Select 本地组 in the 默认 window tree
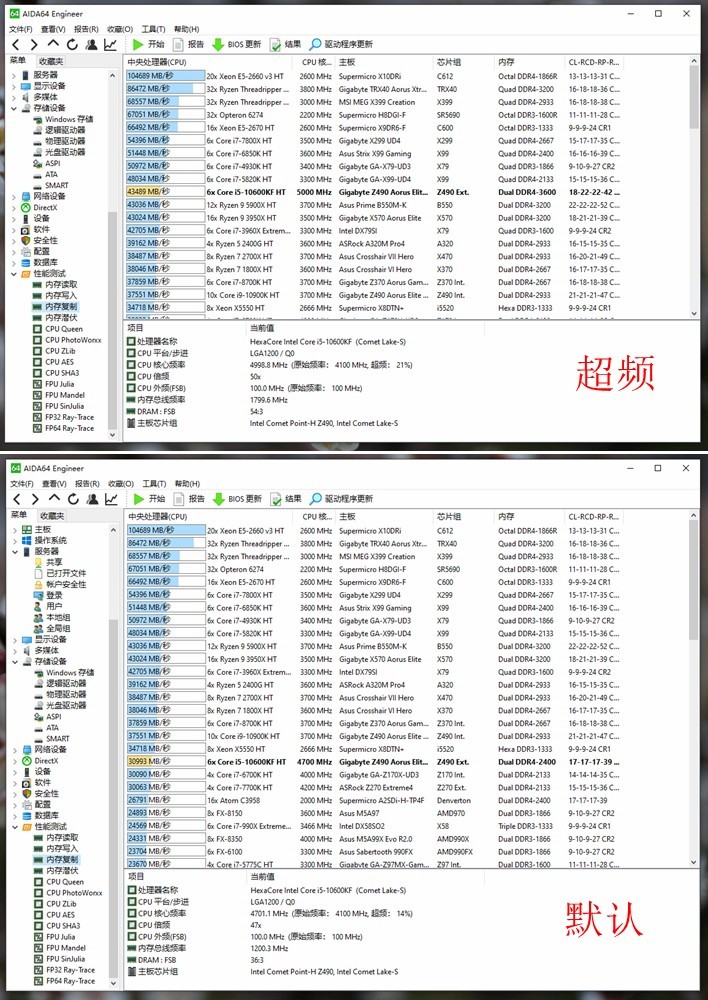The image size is (708, 1000). [52, 617]
